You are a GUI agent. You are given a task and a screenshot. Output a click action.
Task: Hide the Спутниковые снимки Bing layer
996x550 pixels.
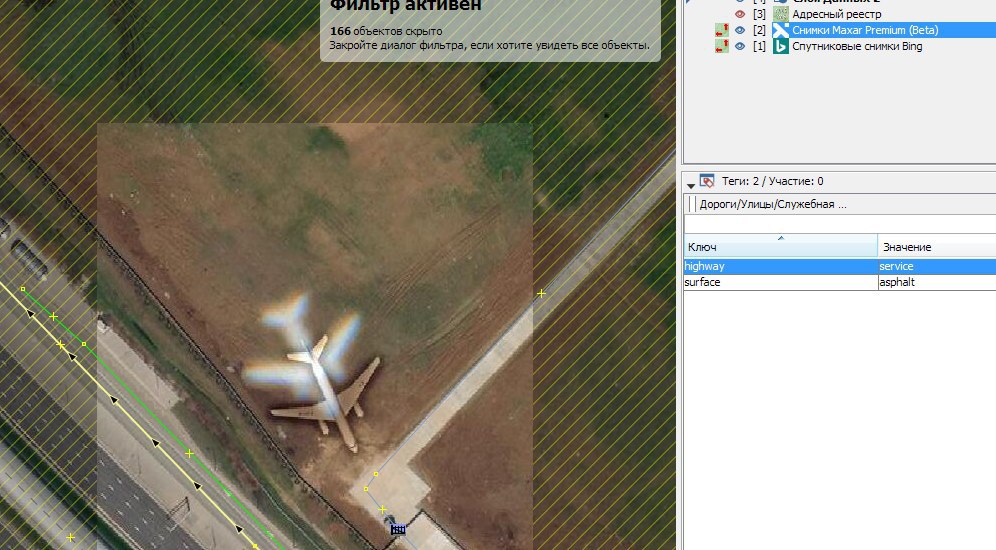(740, 46)
